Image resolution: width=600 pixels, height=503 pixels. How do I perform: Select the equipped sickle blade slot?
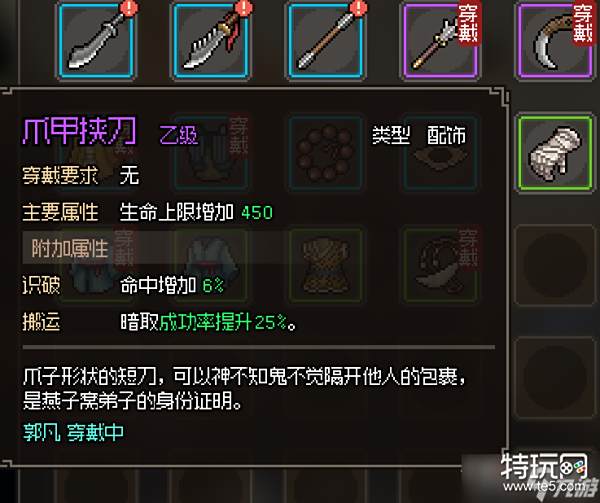556,41
